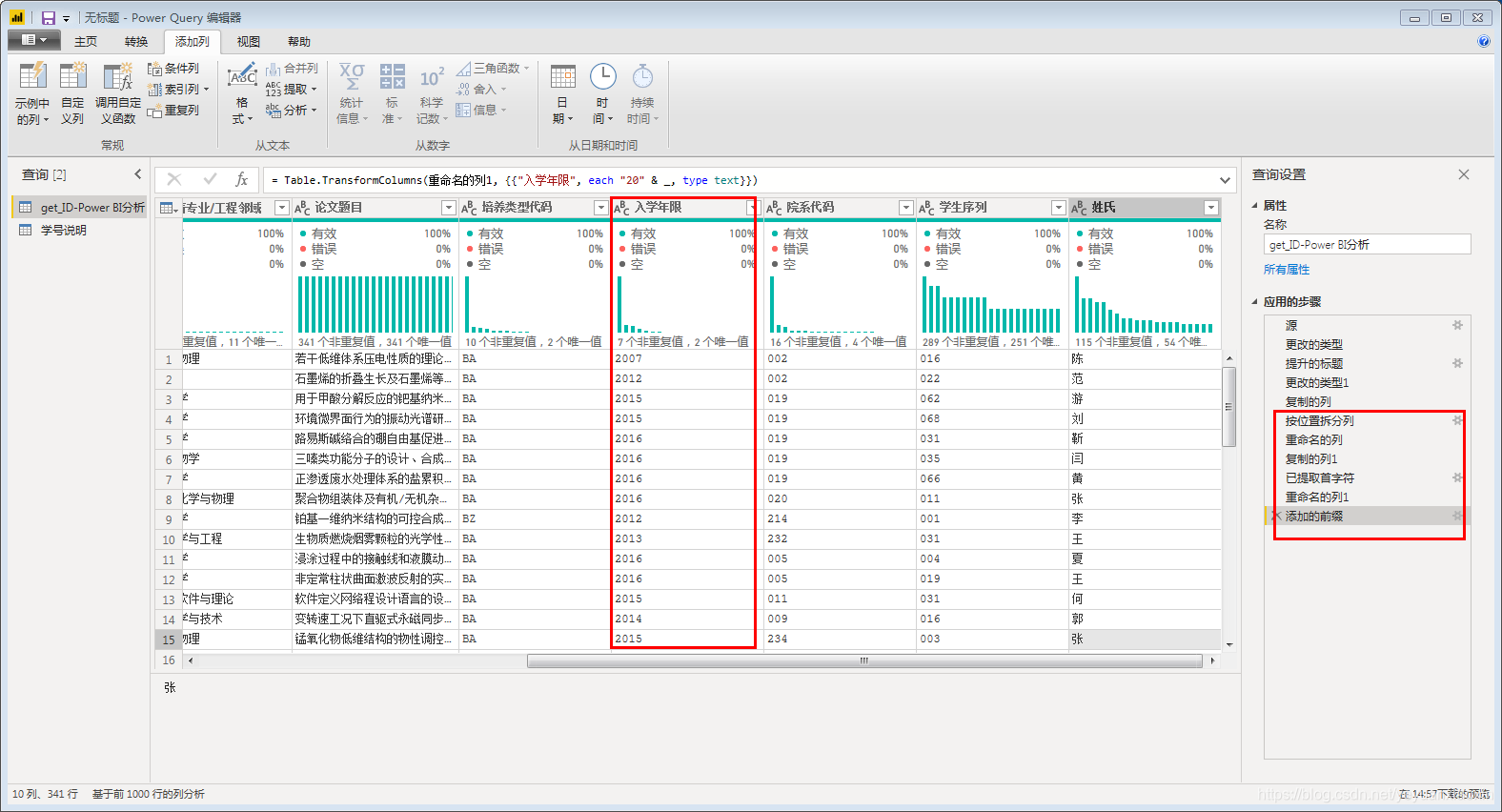Click the Standard (标准) math operations icon

tap(393, 76)
